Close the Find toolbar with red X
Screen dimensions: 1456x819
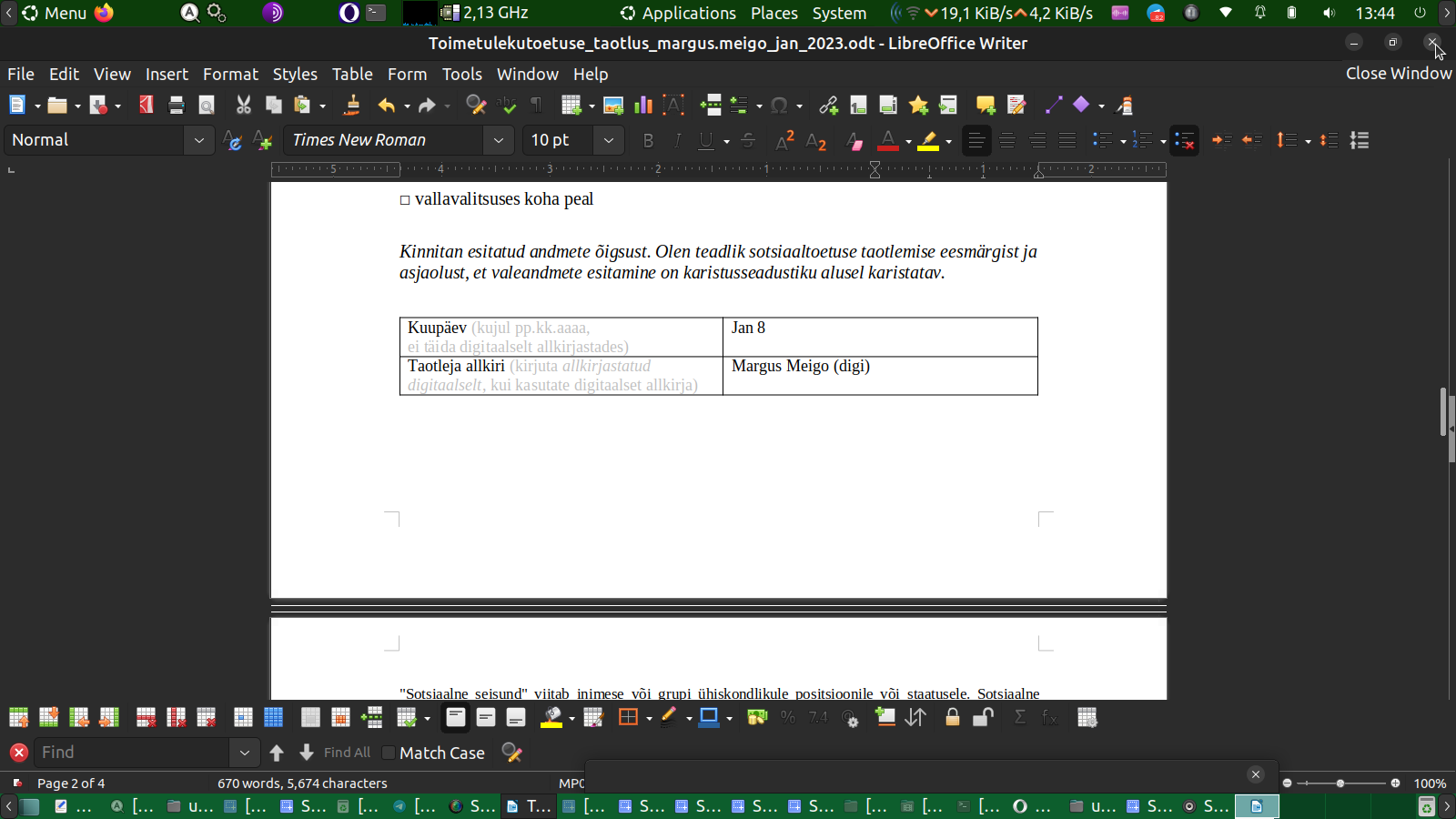coord(18,753)
